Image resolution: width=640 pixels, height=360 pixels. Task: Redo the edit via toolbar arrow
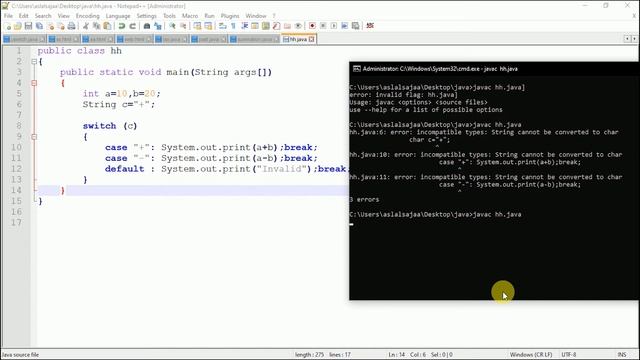point(132,26)
